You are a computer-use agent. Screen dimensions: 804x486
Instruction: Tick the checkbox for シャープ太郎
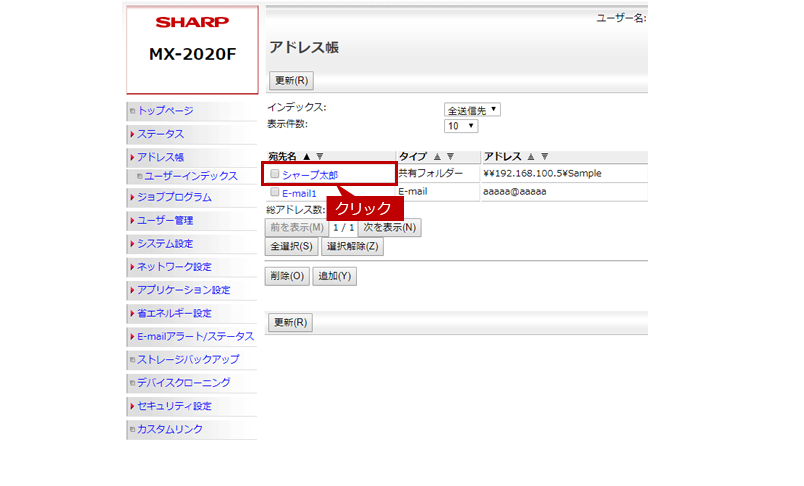pos(275,174)
